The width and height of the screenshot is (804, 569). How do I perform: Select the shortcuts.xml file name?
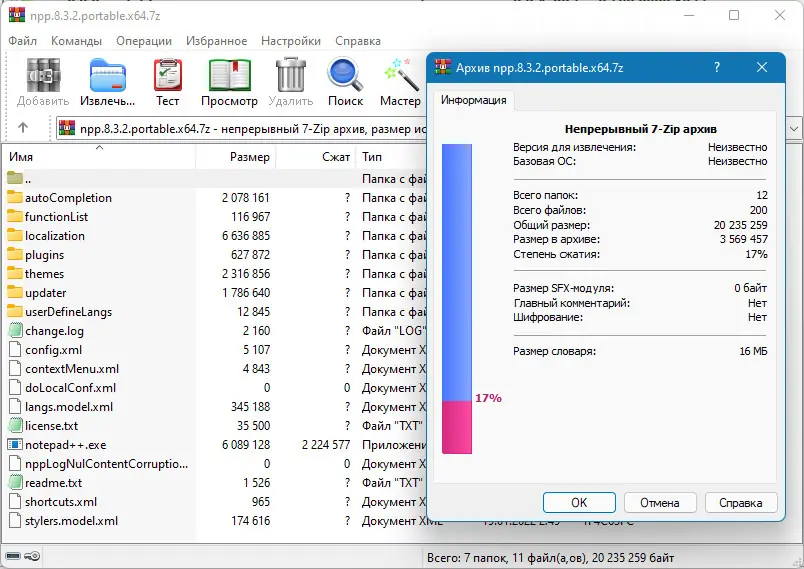(x=61, y=501)
